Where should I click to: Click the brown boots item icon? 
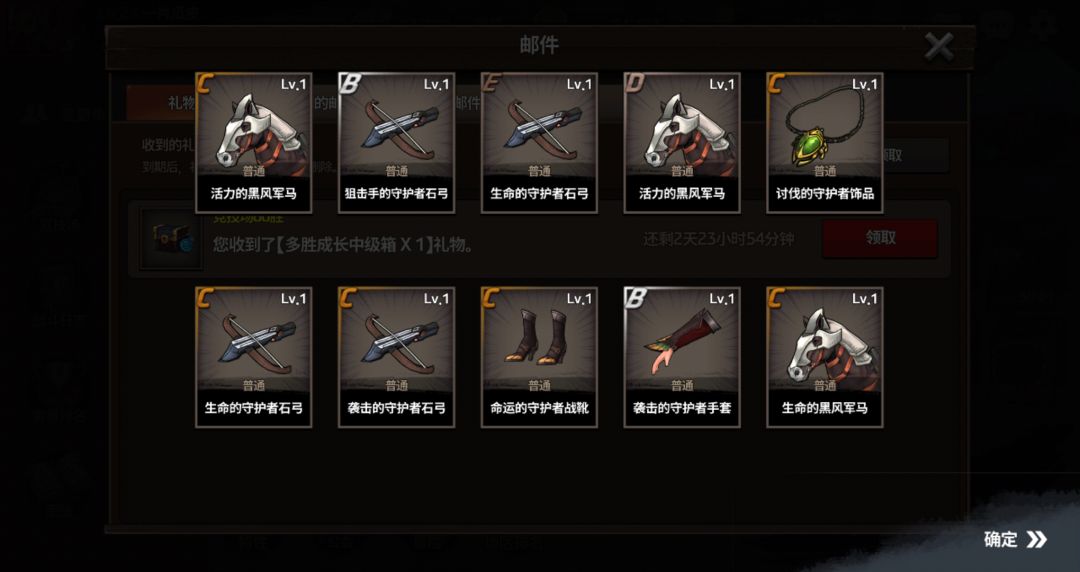pos(539,336)
